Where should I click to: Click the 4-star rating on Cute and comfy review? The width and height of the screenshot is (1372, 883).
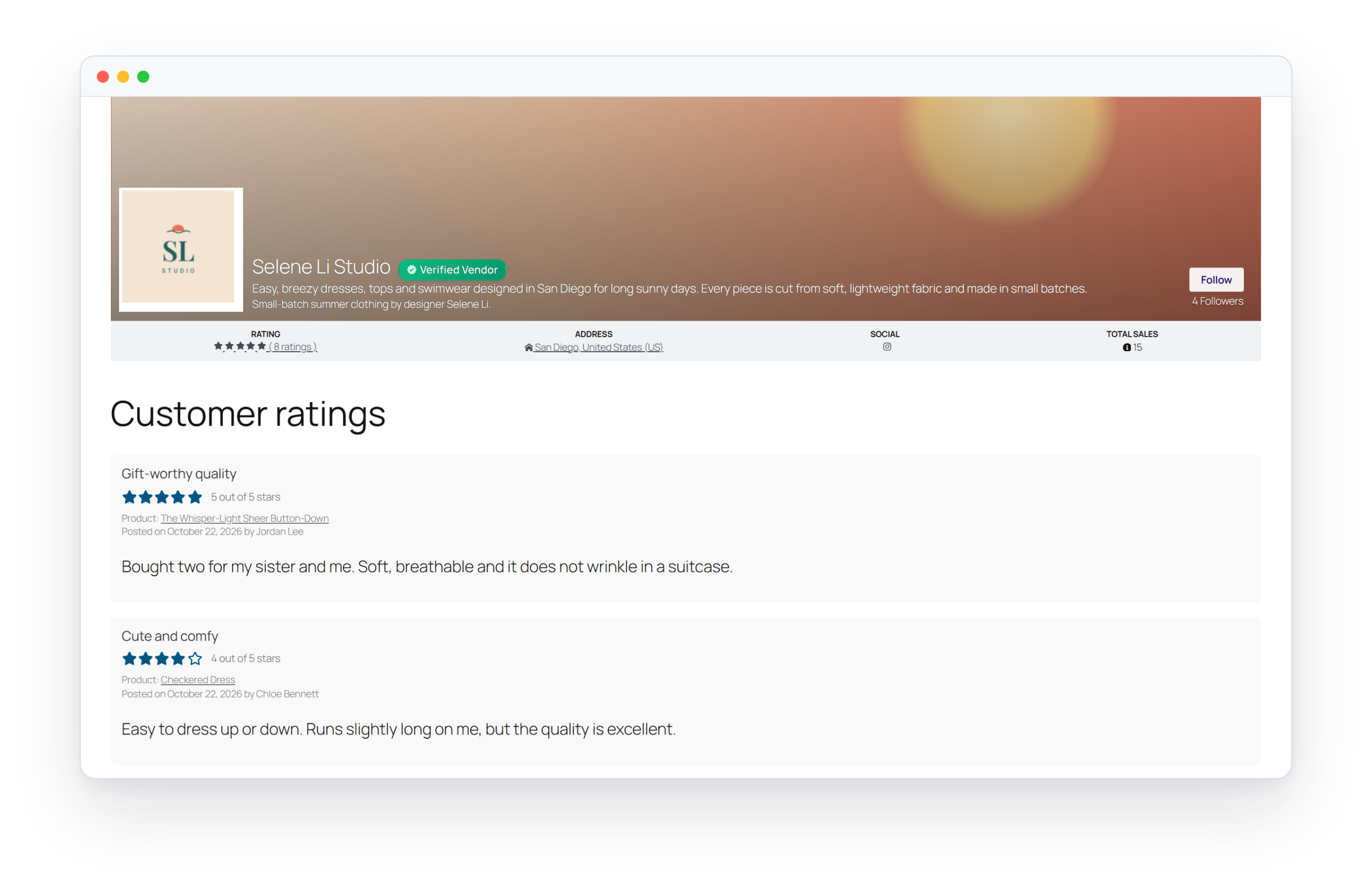tap(162, 658)
